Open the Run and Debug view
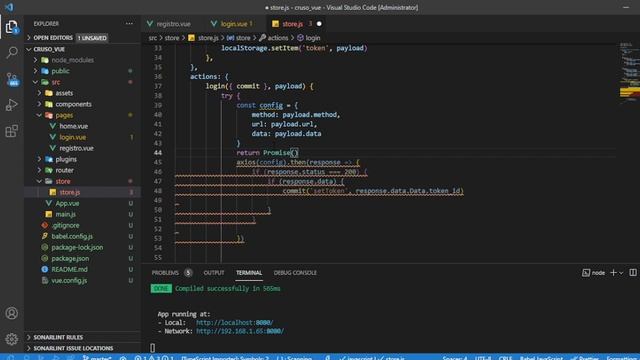The width and height of the screenshot is (640, 360). click(x=11, y=105)
